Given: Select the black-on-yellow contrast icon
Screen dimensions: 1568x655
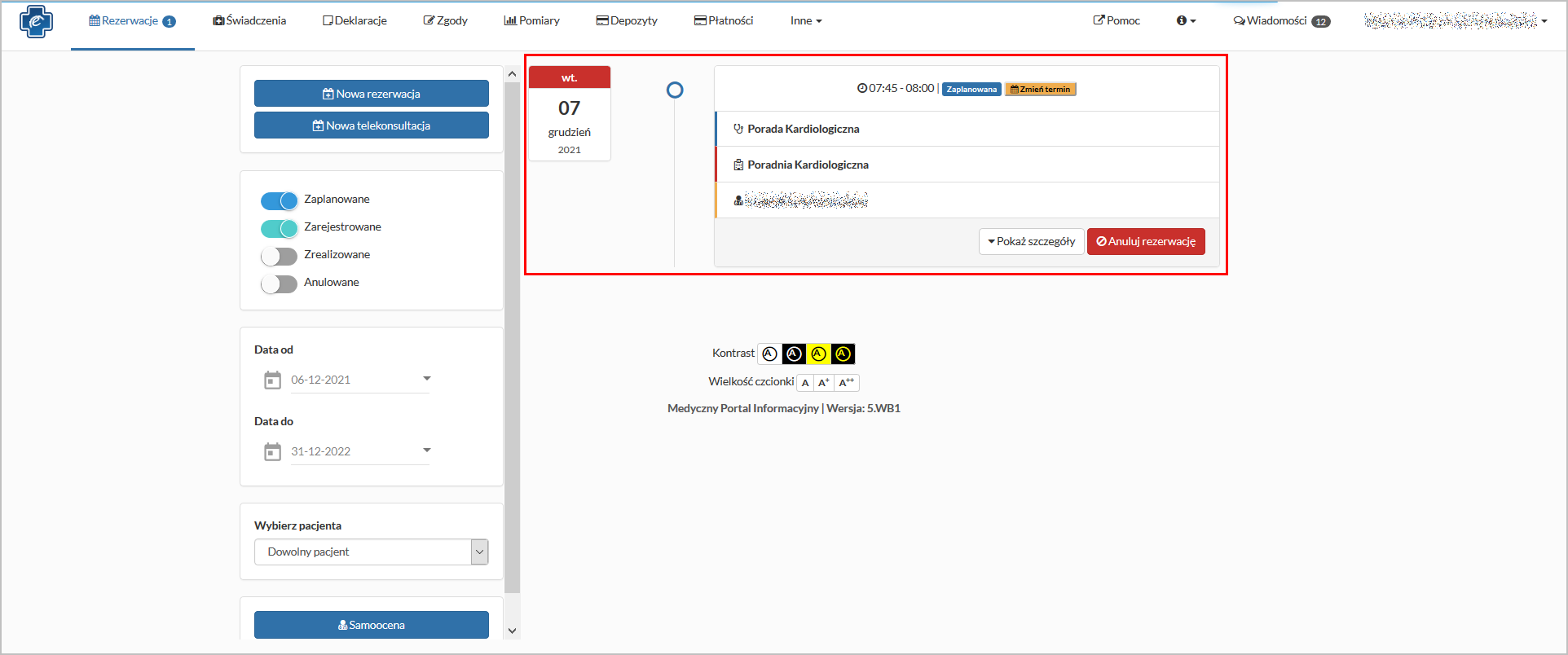Looking at the screenshot, I should point(818,354).
